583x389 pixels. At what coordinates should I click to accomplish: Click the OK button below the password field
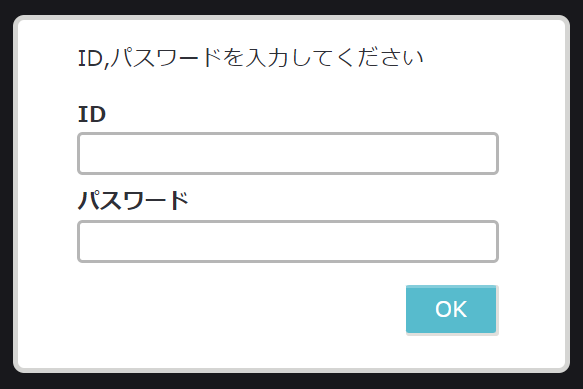451,309
